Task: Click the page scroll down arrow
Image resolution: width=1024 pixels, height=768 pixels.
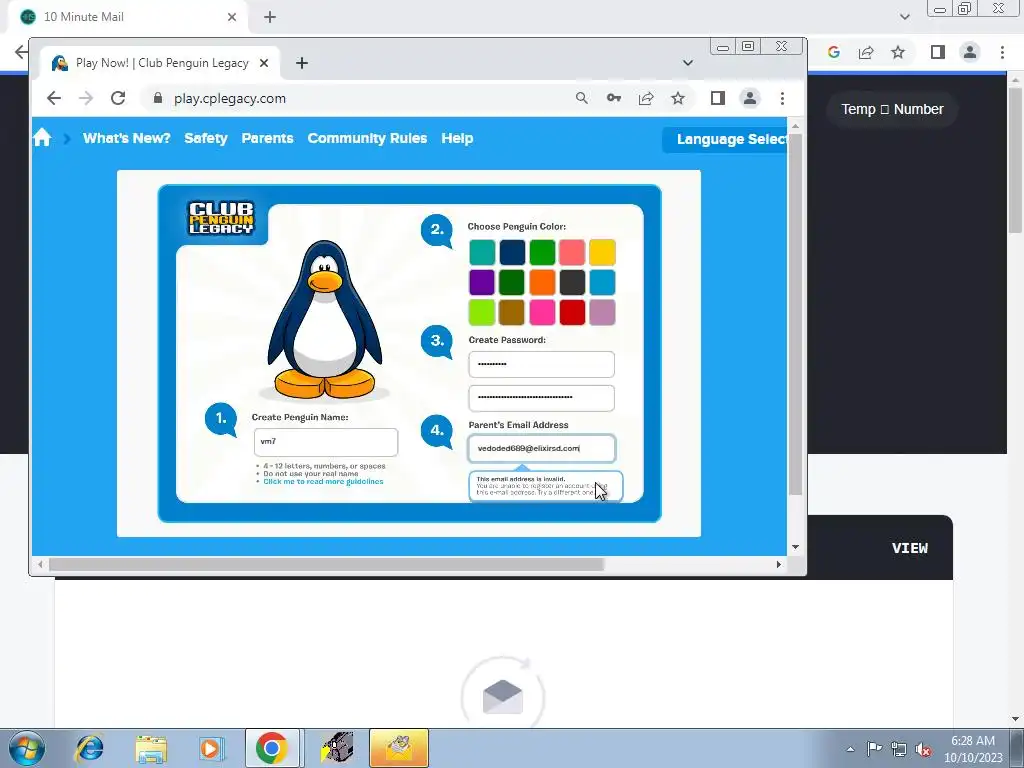Action: click(795, 547)
